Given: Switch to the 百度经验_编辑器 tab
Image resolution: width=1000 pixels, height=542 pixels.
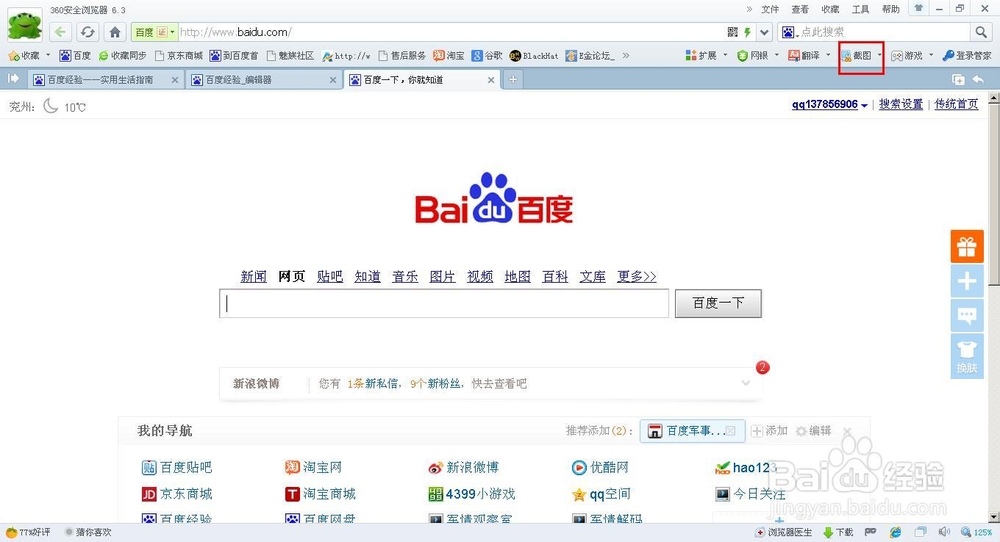Looking at the screenshot, I should tap(263, 80).
